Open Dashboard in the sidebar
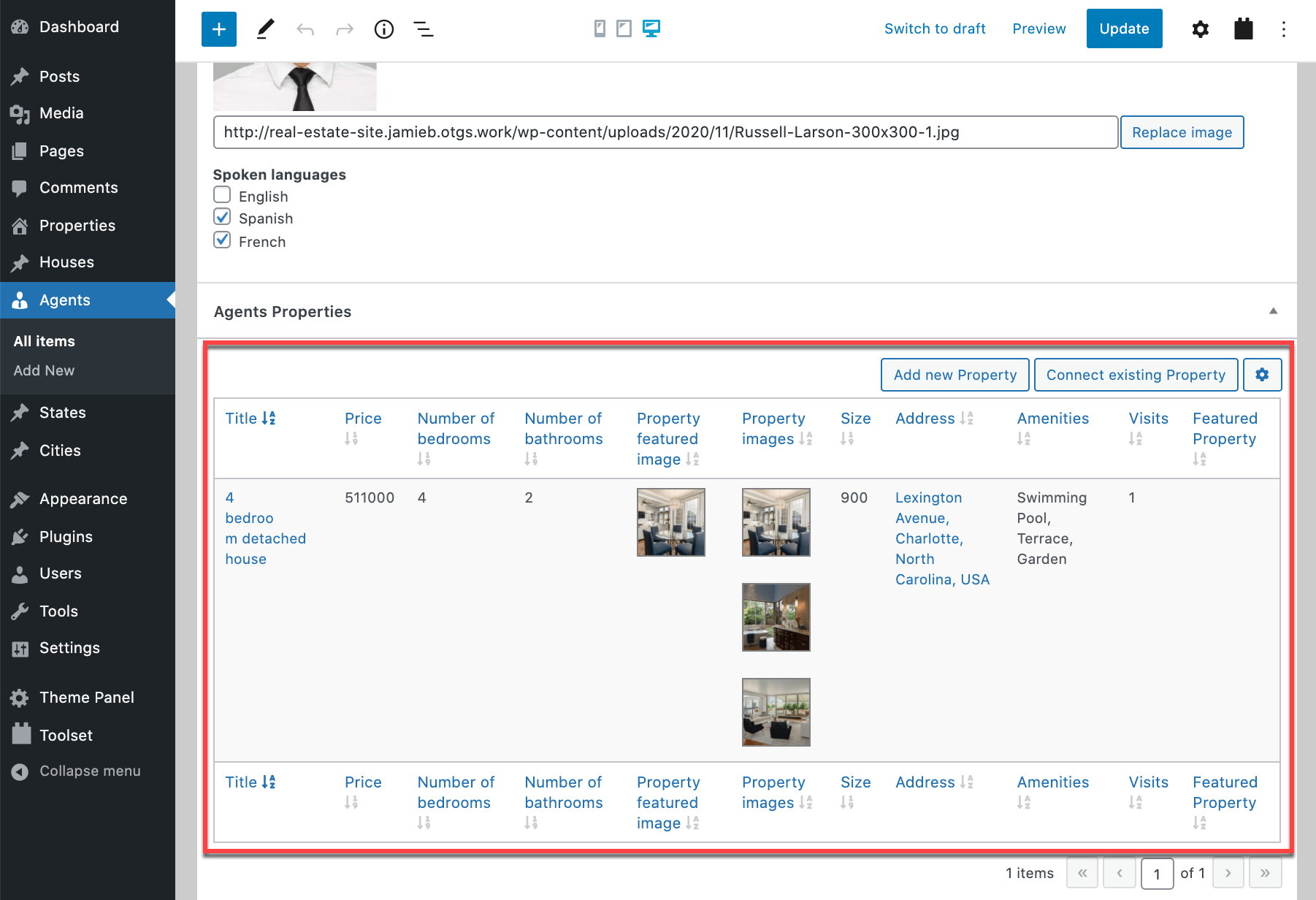The image size is (1316, 900). pyautogui.click(x=79, y=27)
